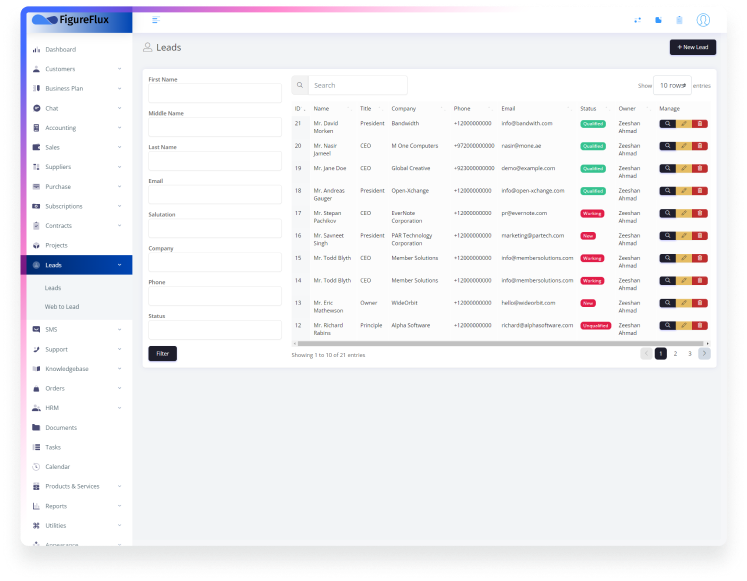This screenshot has width=747, height=581.
Task: View lead Mr. Richard Rabins magnifier icon
Action: pos(667,326)
